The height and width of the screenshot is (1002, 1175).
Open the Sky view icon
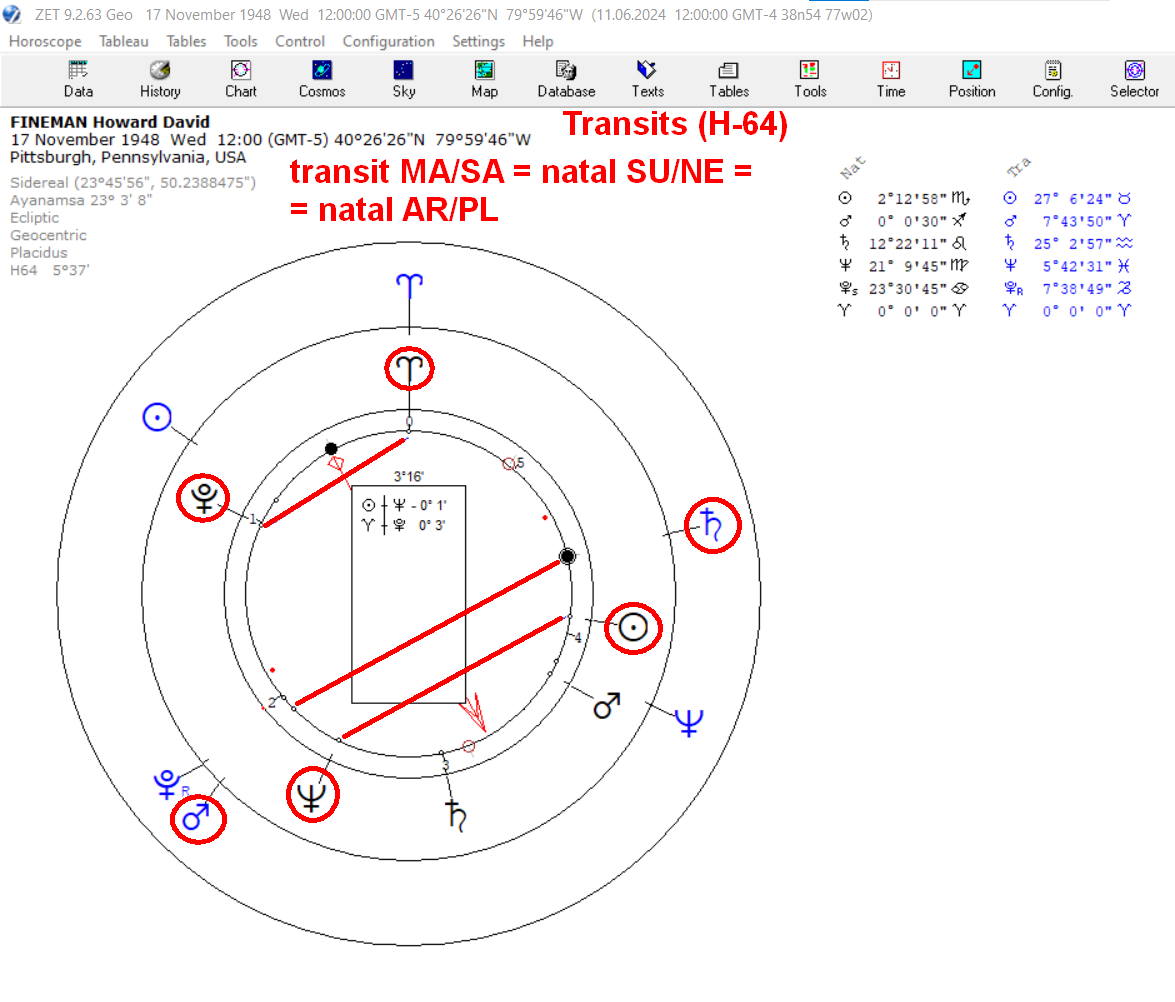403,79
